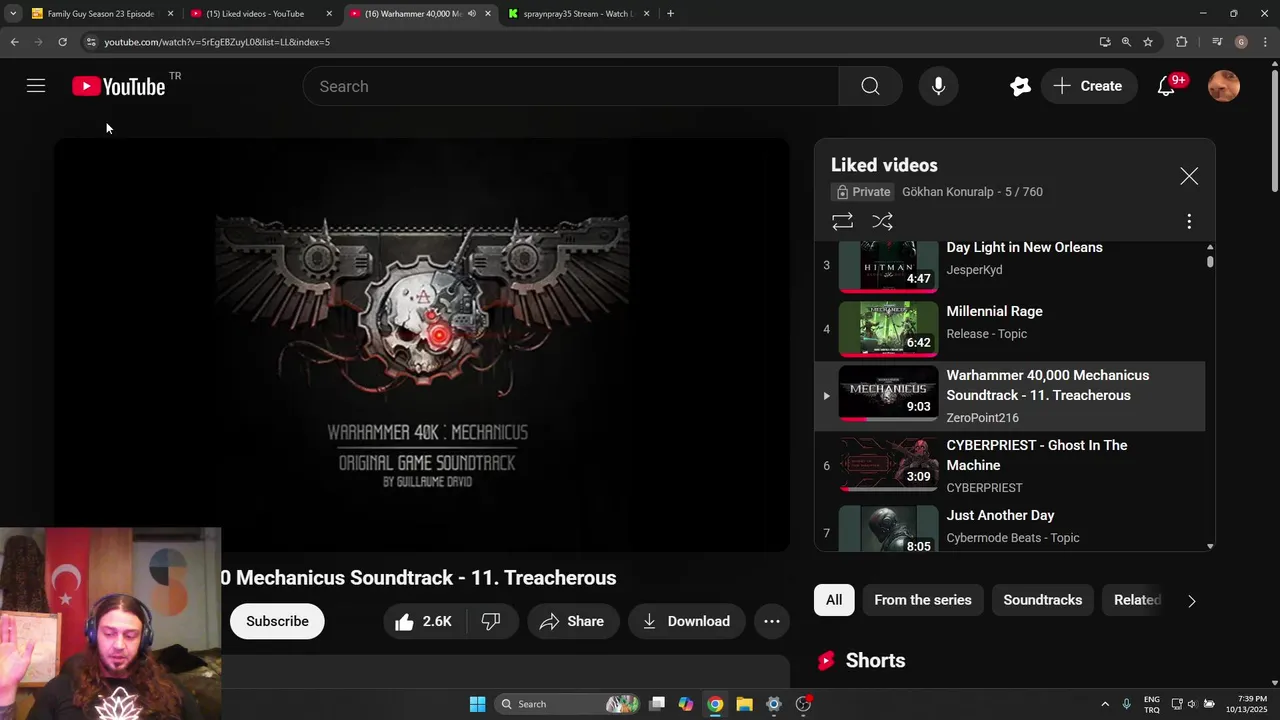
Task: Go back in browser history
Action: point(14,42)
